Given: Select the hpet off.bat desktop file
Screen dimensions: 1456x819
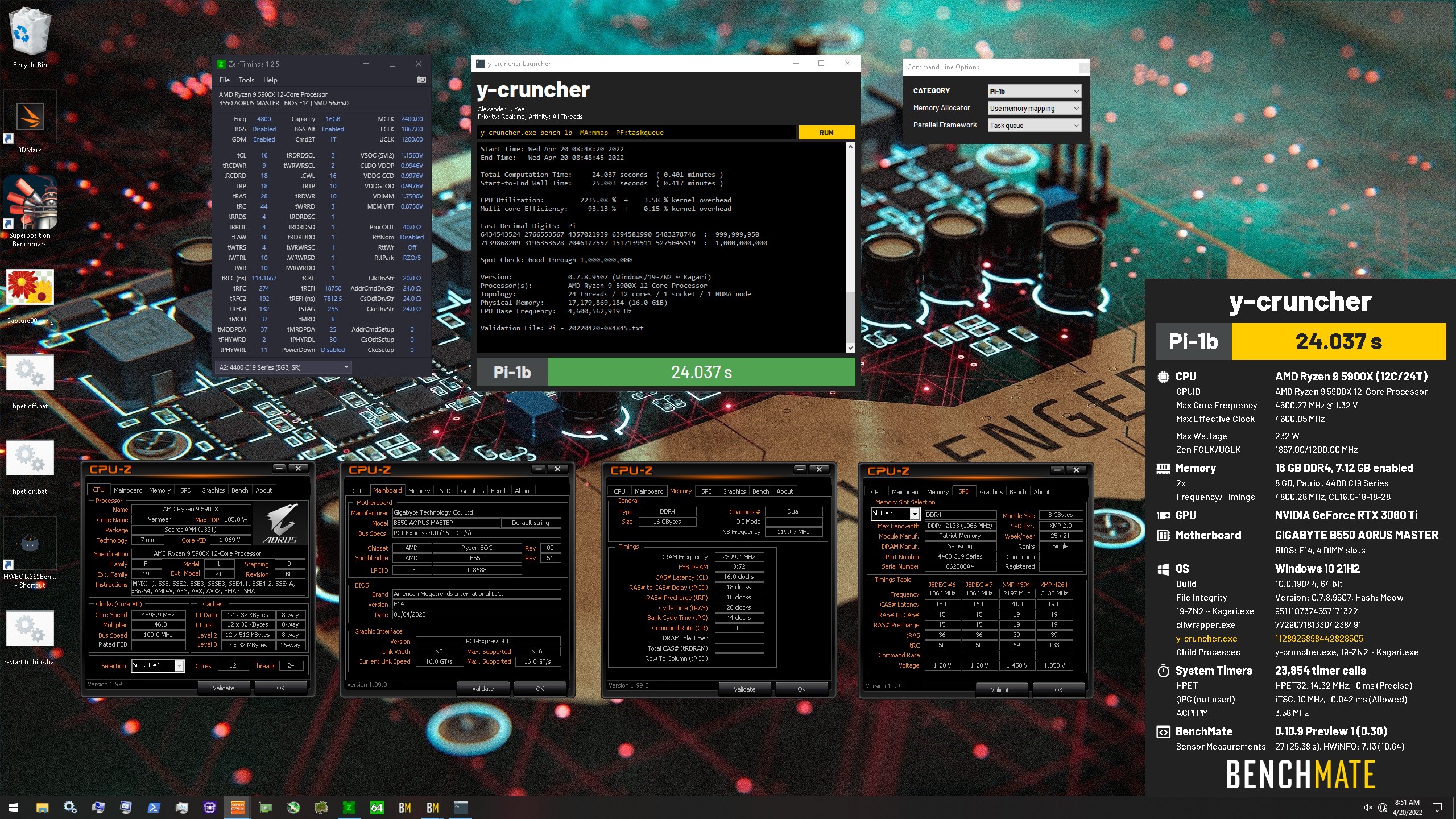Looking at the screenshot, I should click(30, 380).
